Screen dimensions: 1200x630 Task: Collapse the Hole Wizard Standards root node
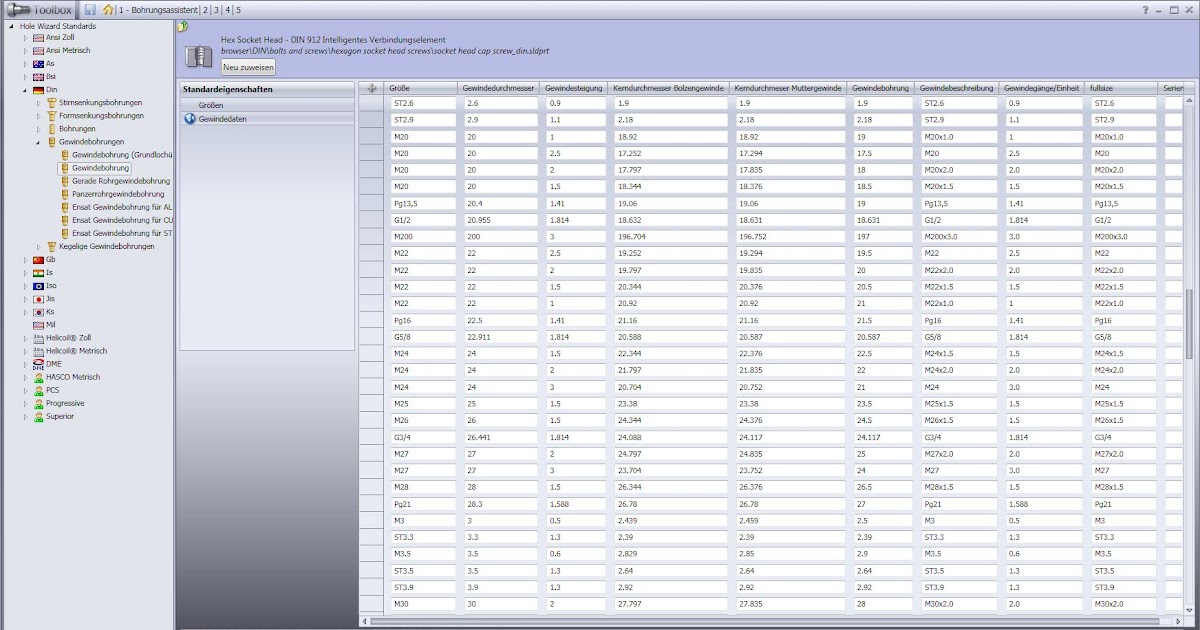pyautogui.click(x=11, y=26)
